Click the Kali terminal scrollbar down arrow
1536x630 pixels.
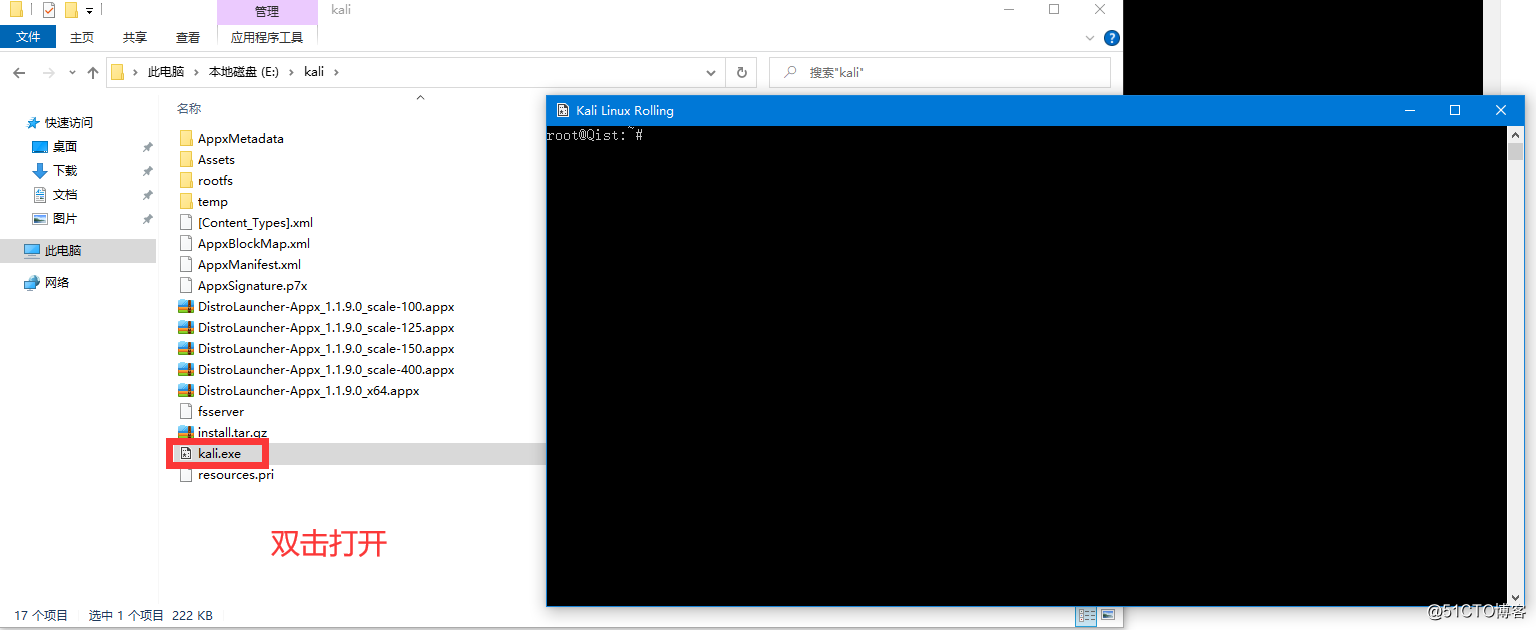pos(1515,597)
